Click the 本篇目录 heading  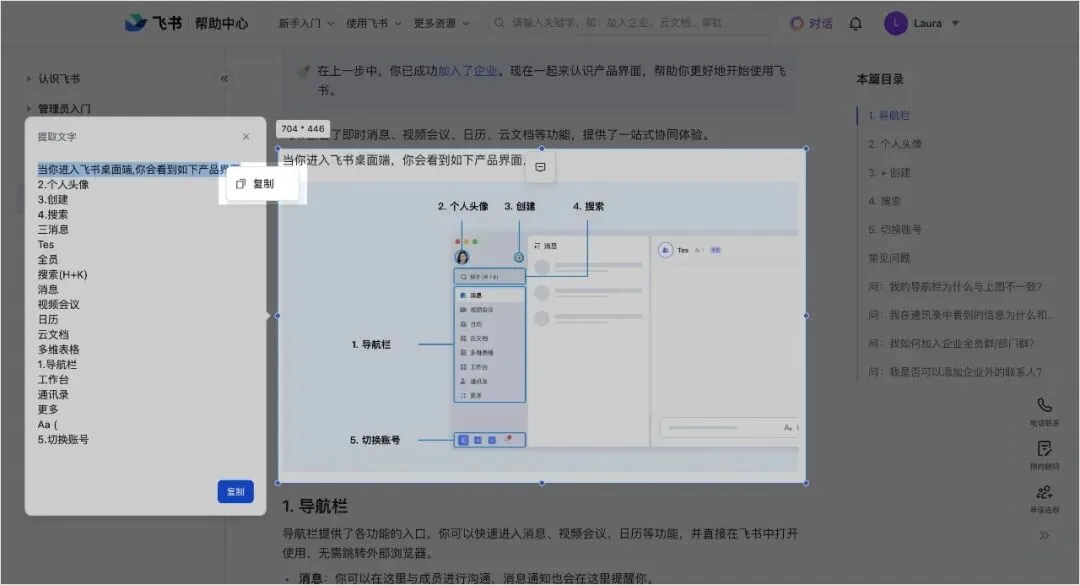pos(880,79)
